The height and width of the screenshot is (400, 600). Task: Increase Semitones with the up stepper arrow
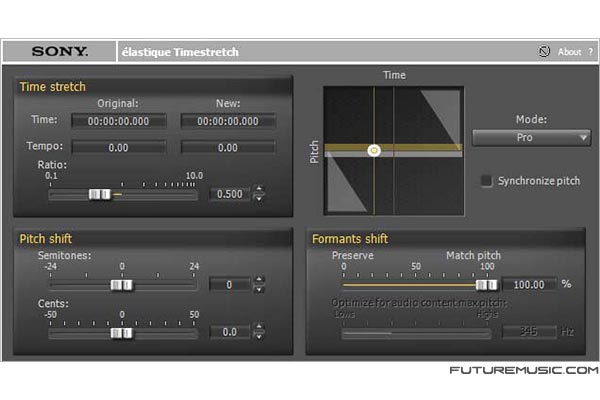[x=259, y=279]
